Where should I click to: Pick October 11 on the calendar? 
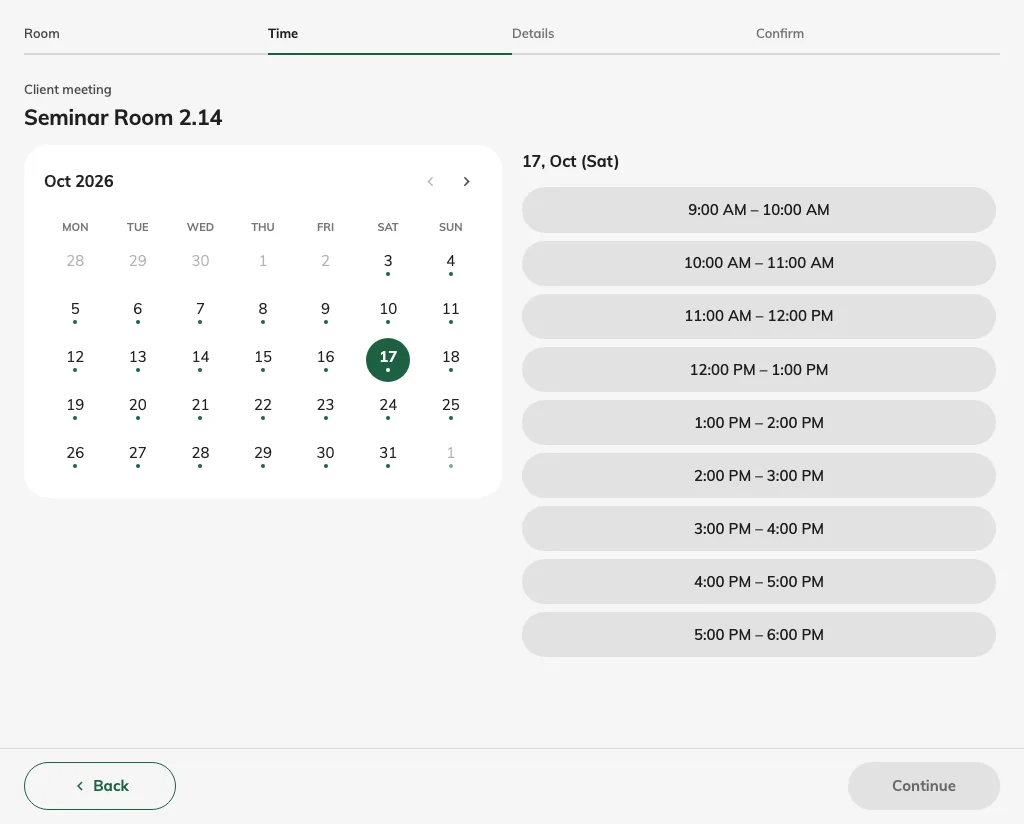click(x=451, y=312)
